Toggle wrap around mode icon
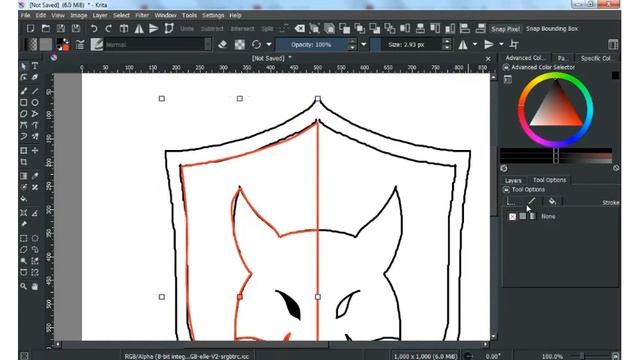 pyautogui.click(x=514, y=44)
